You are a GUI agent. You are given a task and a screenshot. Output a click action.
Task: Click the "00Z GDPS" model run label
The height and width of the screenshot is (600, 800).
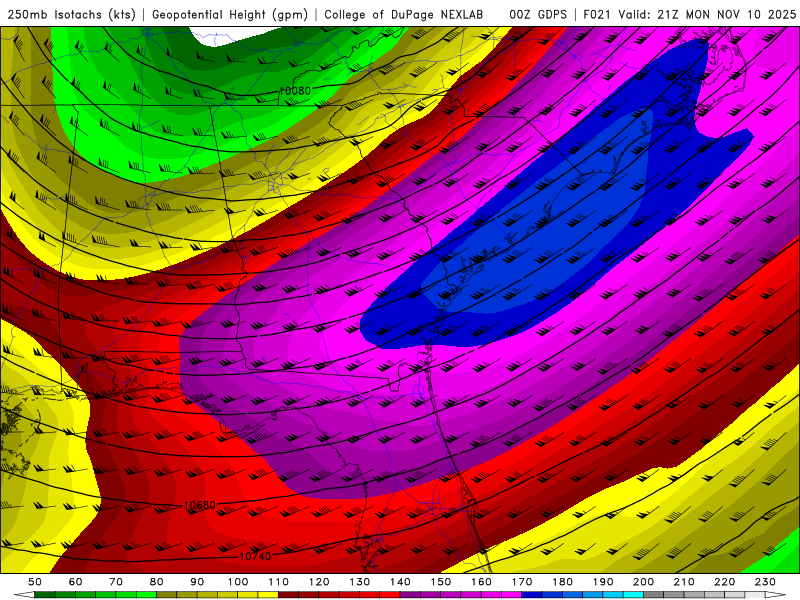(x=538, y=15)
